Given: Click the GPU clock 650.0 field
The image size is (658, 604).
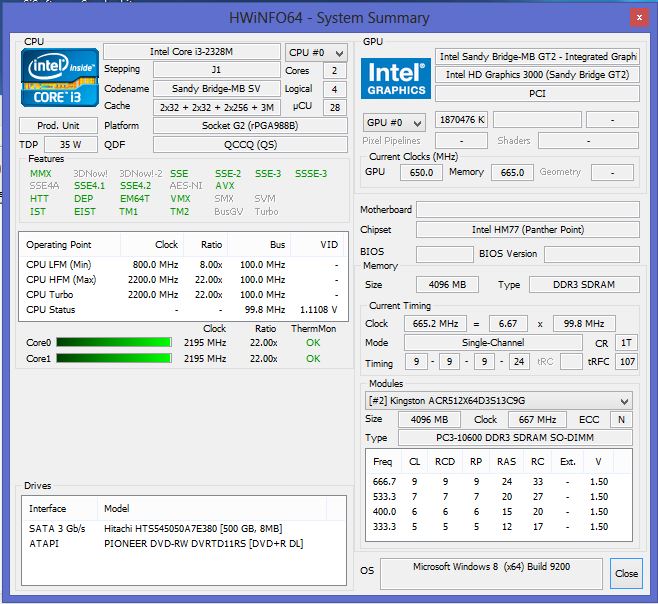Looking at the screenshot, I should pos(421,173).
